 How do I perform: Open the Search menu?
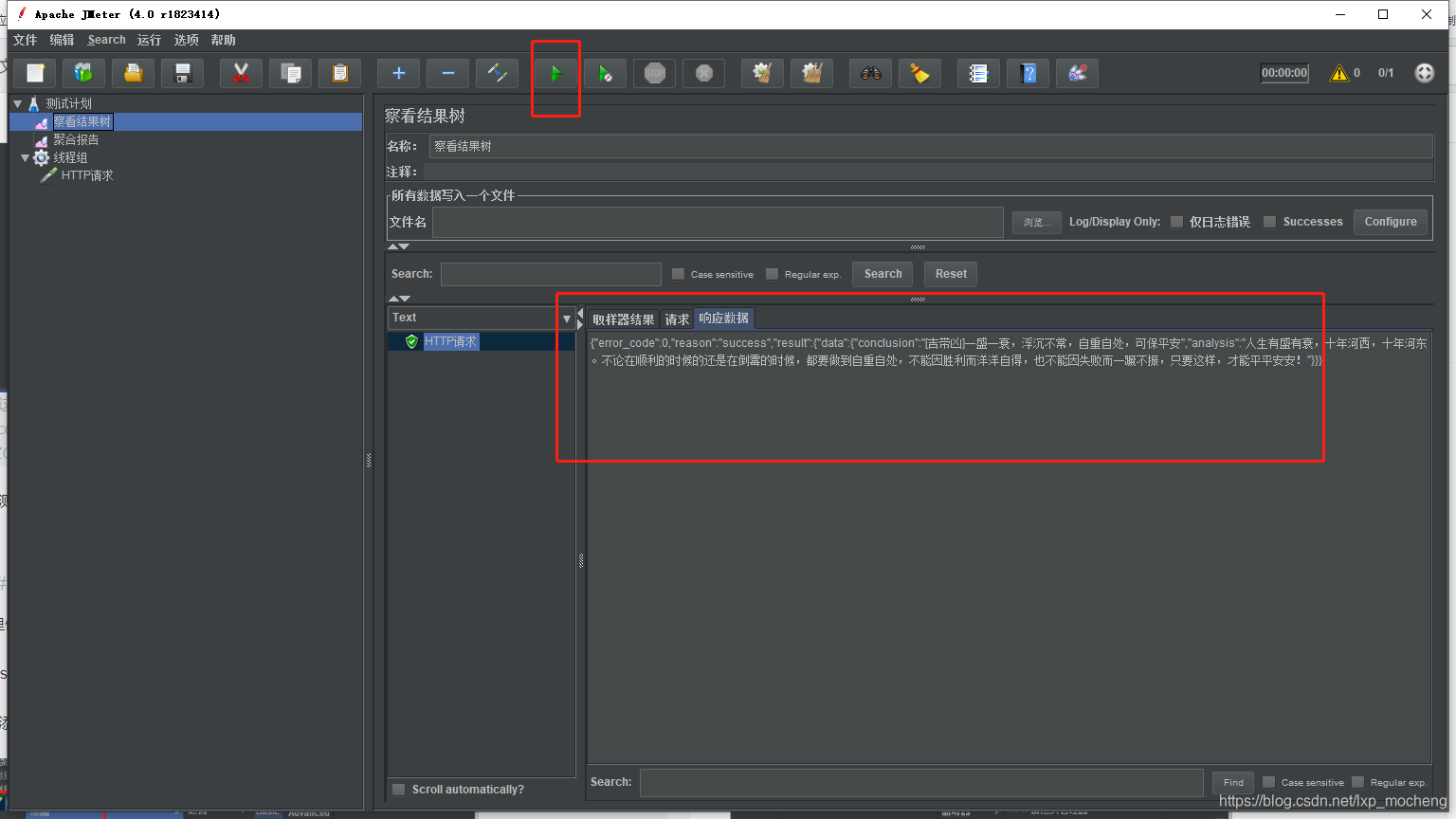[106, 40]
